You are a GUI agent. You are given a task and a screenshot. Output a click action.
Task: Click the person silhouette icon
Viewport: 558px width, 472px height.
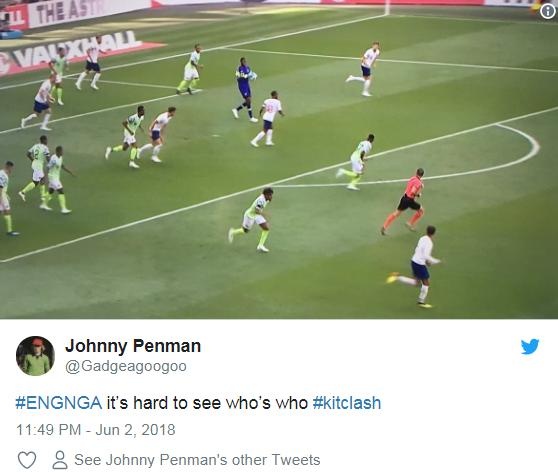pyautogui.click(x=60, y=460)
